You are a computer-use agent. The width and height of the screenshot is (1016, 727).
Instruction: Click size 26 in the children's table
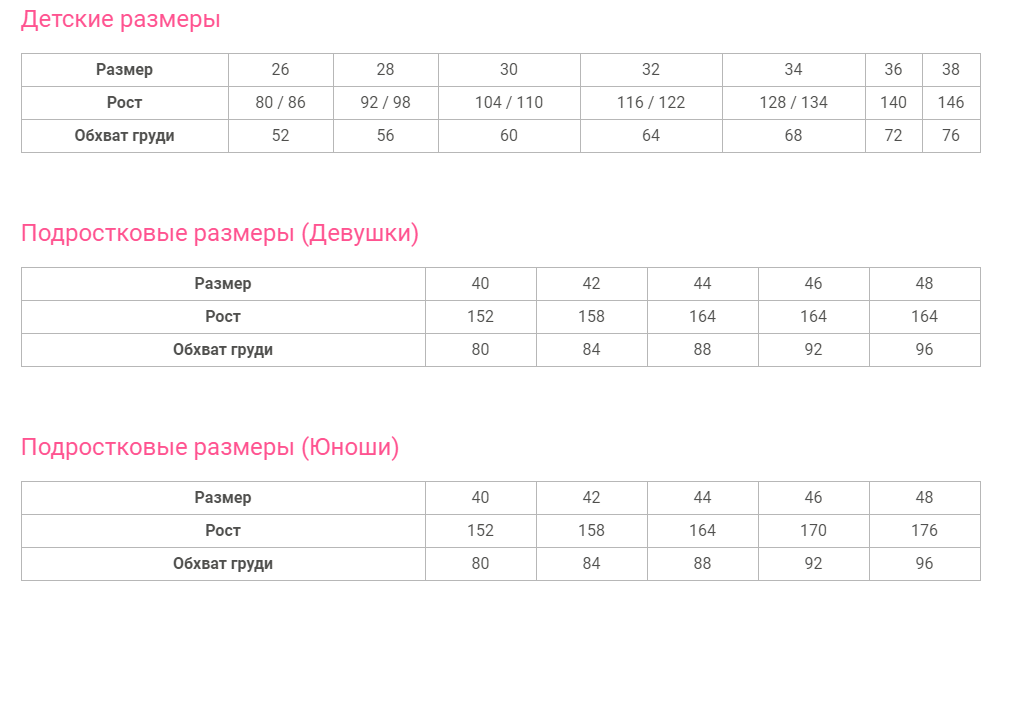pos(280,70)
